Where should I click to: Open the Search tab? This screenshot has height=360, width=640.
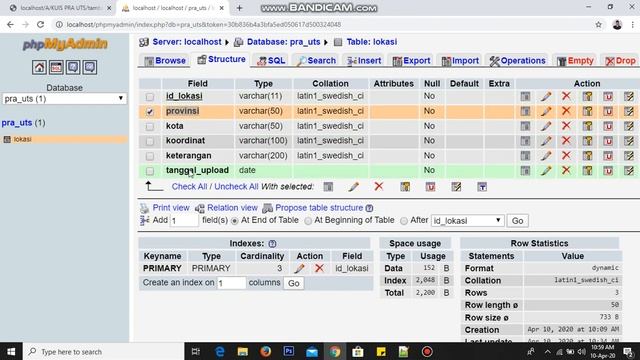[316, 61]
